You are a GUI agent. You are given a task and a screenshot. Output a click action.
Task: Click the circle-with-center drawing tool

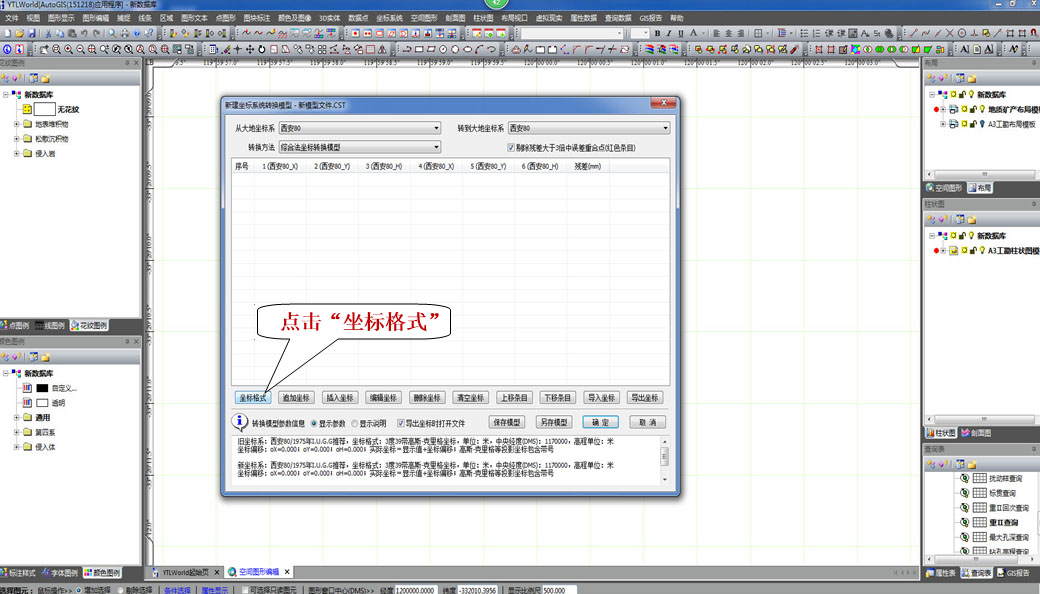tap(443, 49)
